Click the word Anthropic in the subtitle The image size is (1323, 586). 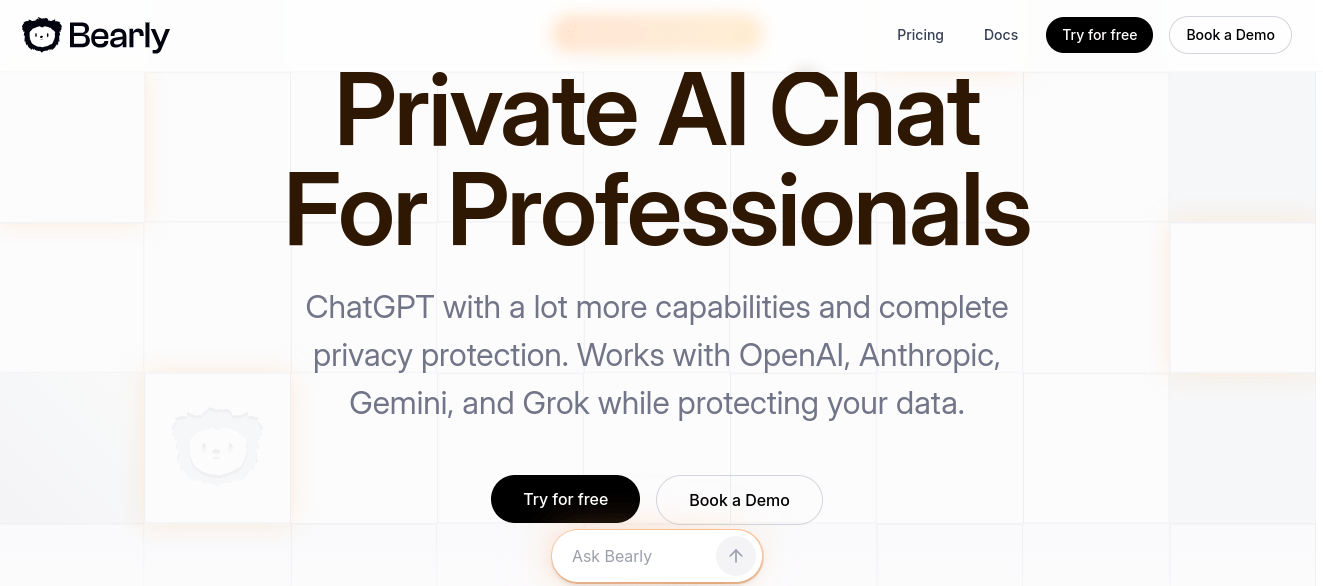929,355
